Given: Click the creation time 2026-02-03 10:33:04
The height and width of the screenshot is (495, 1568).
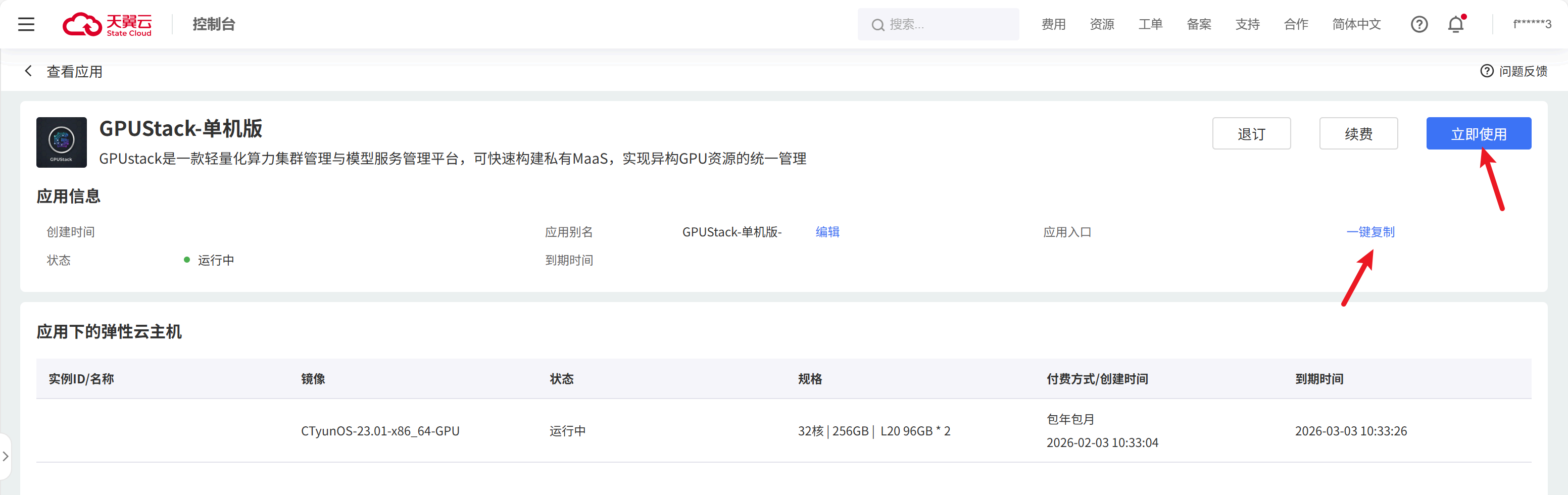Looking at the screenshot, I should click(1102, 442).
